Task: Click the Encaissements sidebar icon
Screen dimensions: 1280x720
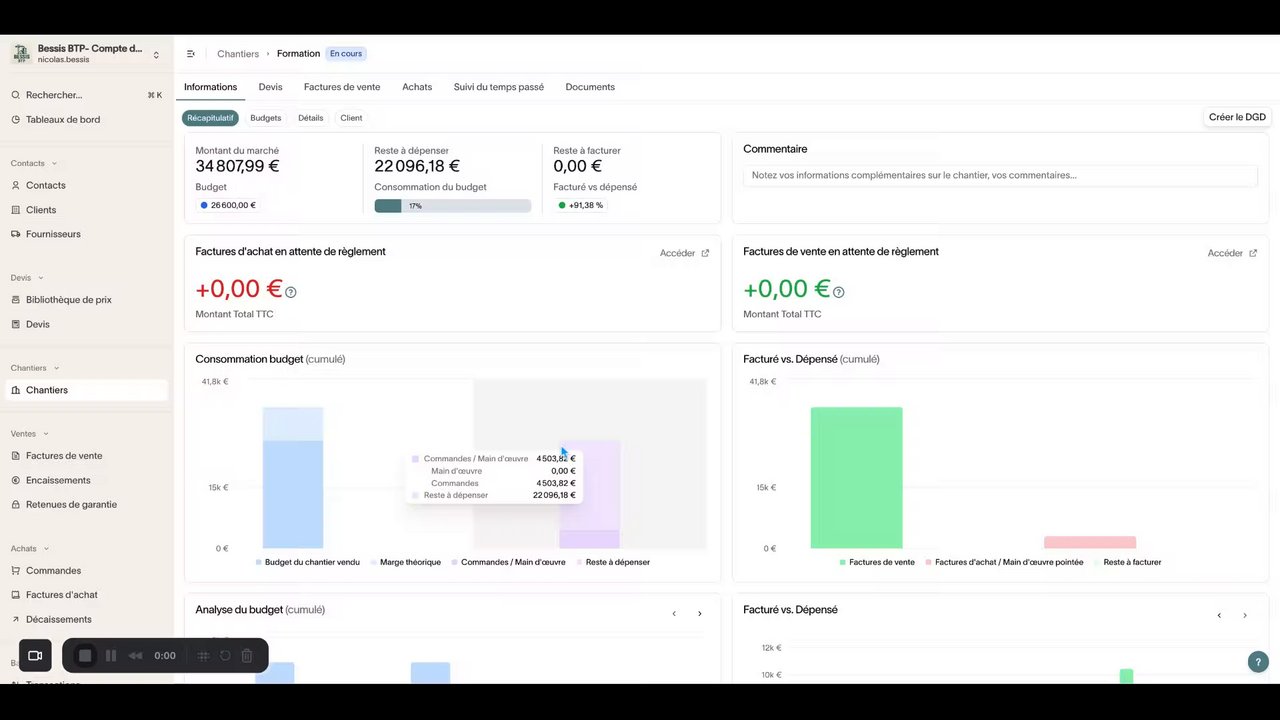Action: [16, 480]
